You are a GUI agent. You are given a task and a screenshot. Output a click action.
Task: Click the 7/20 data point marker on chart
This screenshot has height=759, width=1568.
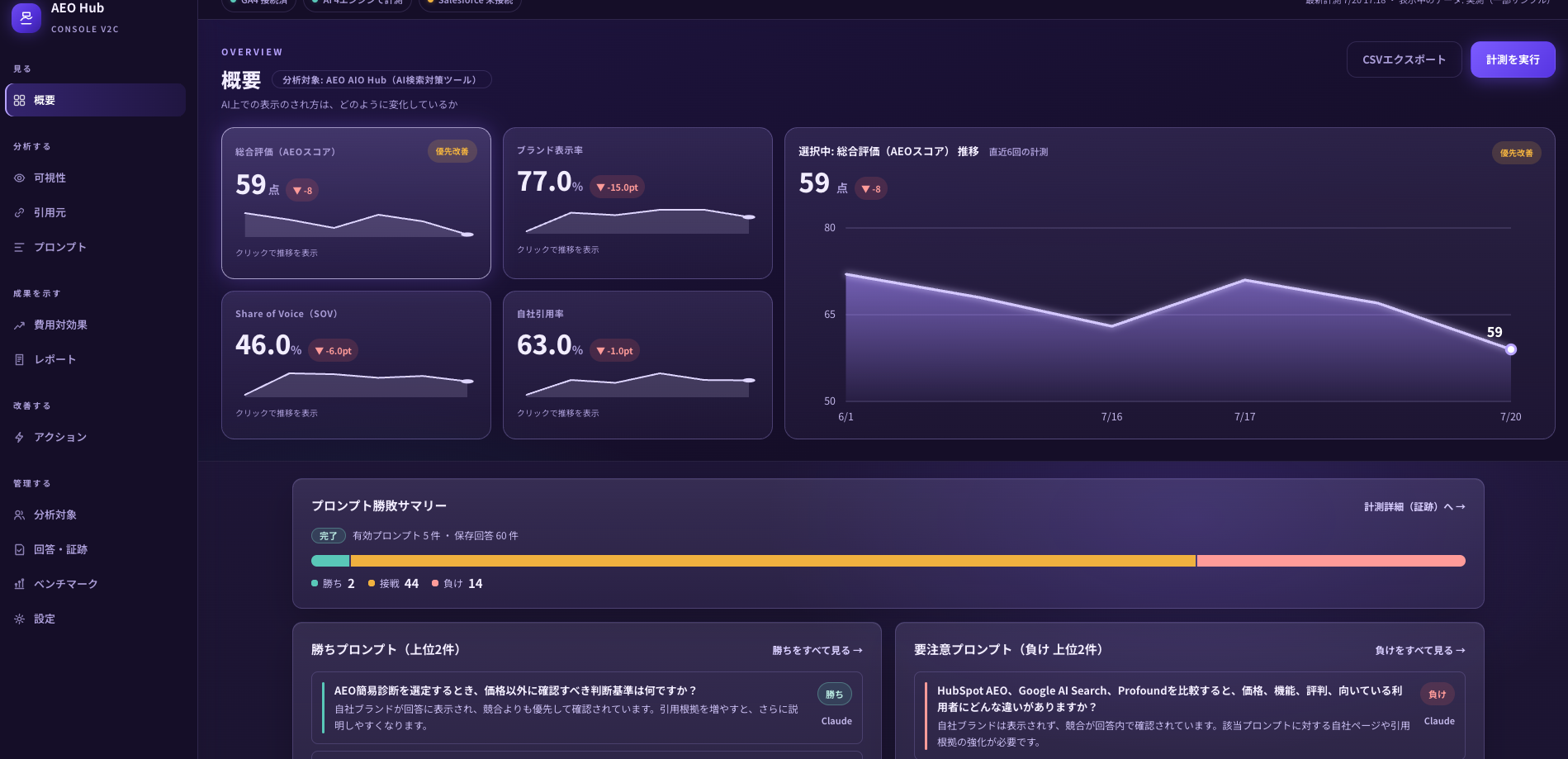[x=1510, y=349]
